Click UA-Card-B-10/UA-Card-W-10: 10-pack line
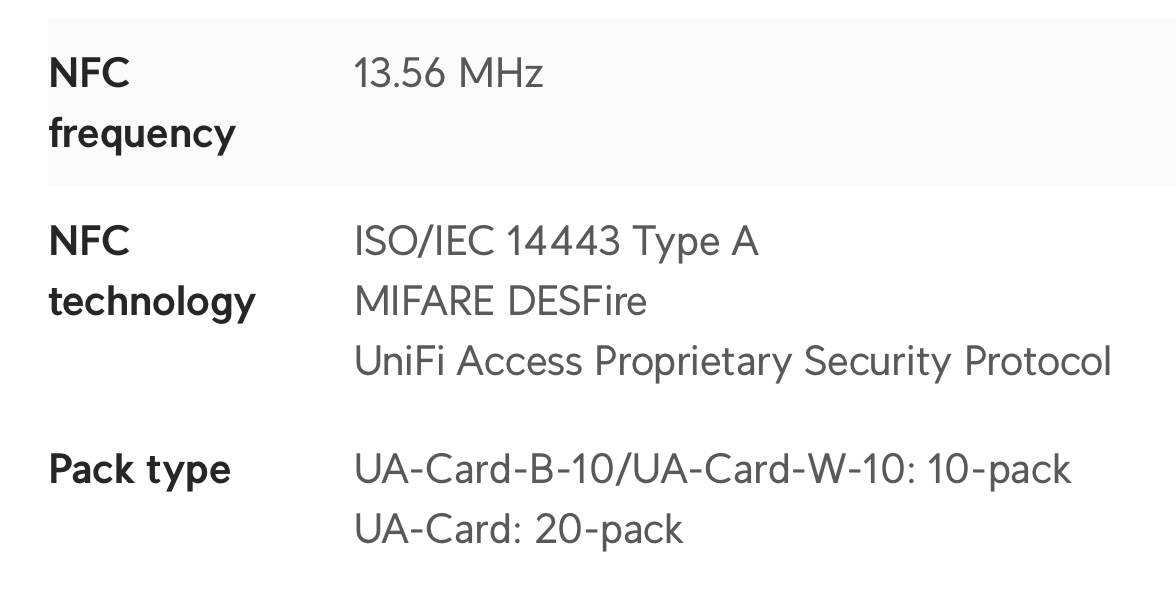The width and height of the screenshot is (1176, 608). point(712,470)
